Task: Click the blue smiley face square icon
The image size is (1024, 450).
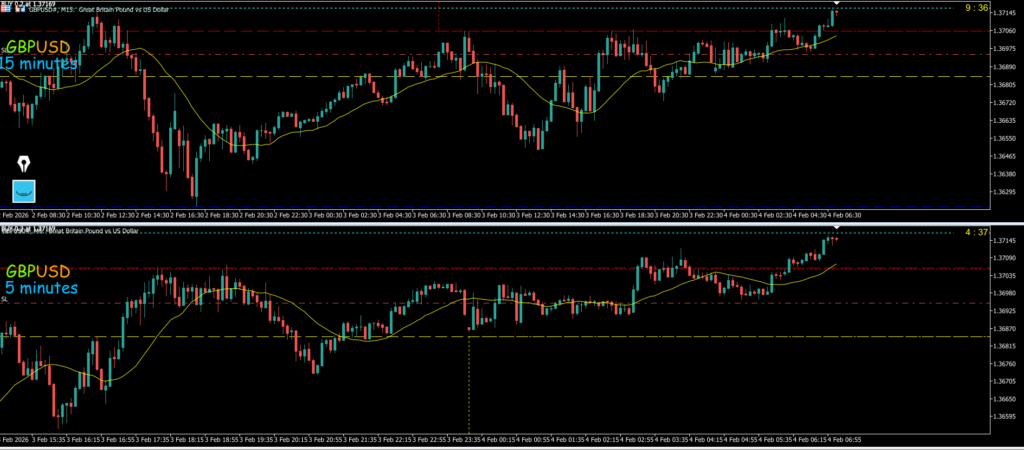Action: click(x=25, y=190)
